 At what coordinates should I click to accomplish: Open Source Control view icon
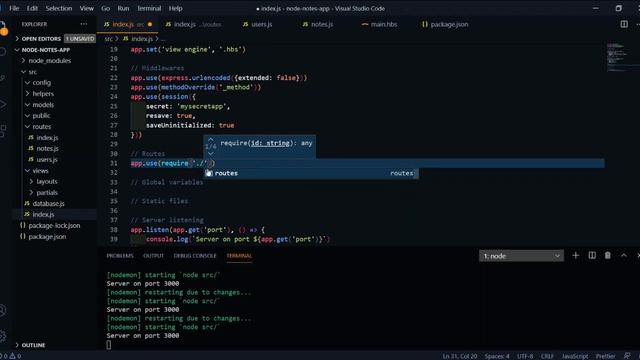click(3, 78)
